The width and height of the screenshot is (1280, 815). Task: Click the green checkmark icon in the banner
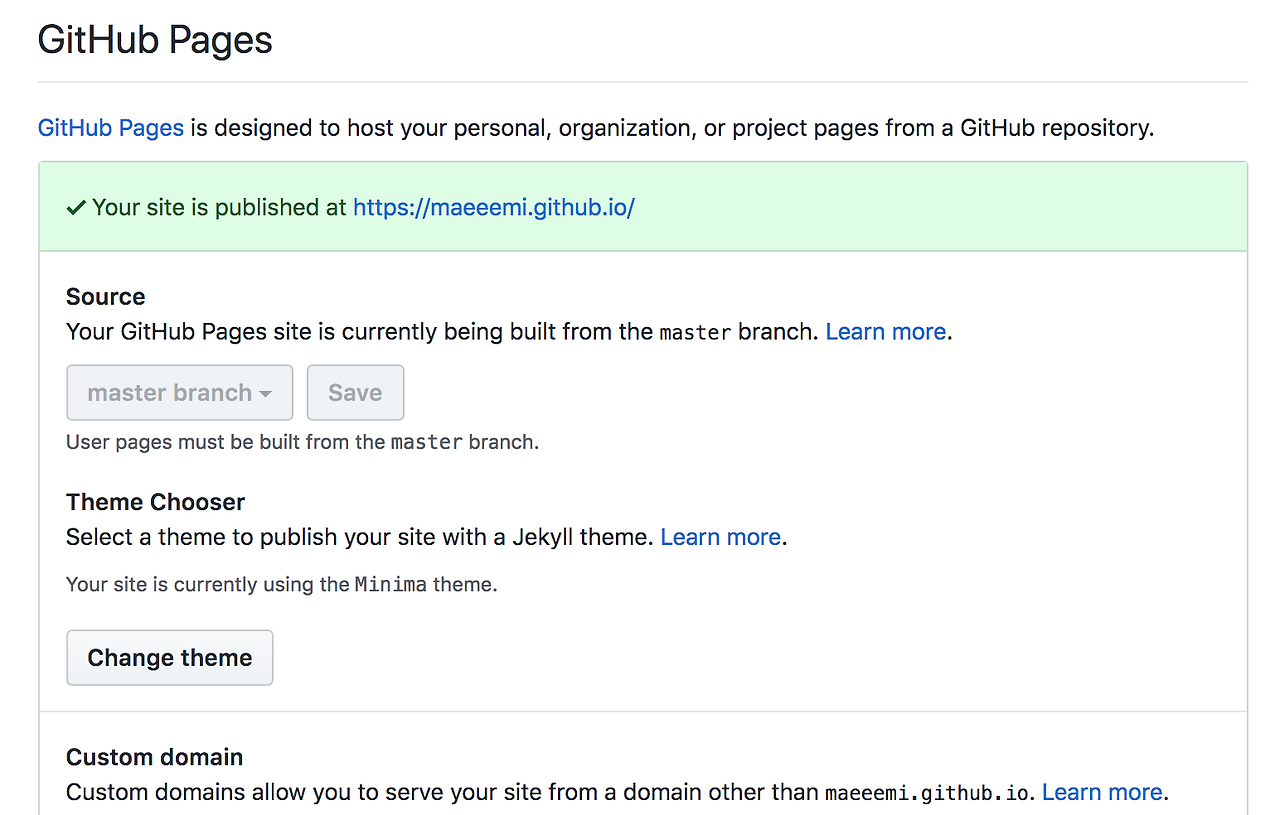[76, 208]
